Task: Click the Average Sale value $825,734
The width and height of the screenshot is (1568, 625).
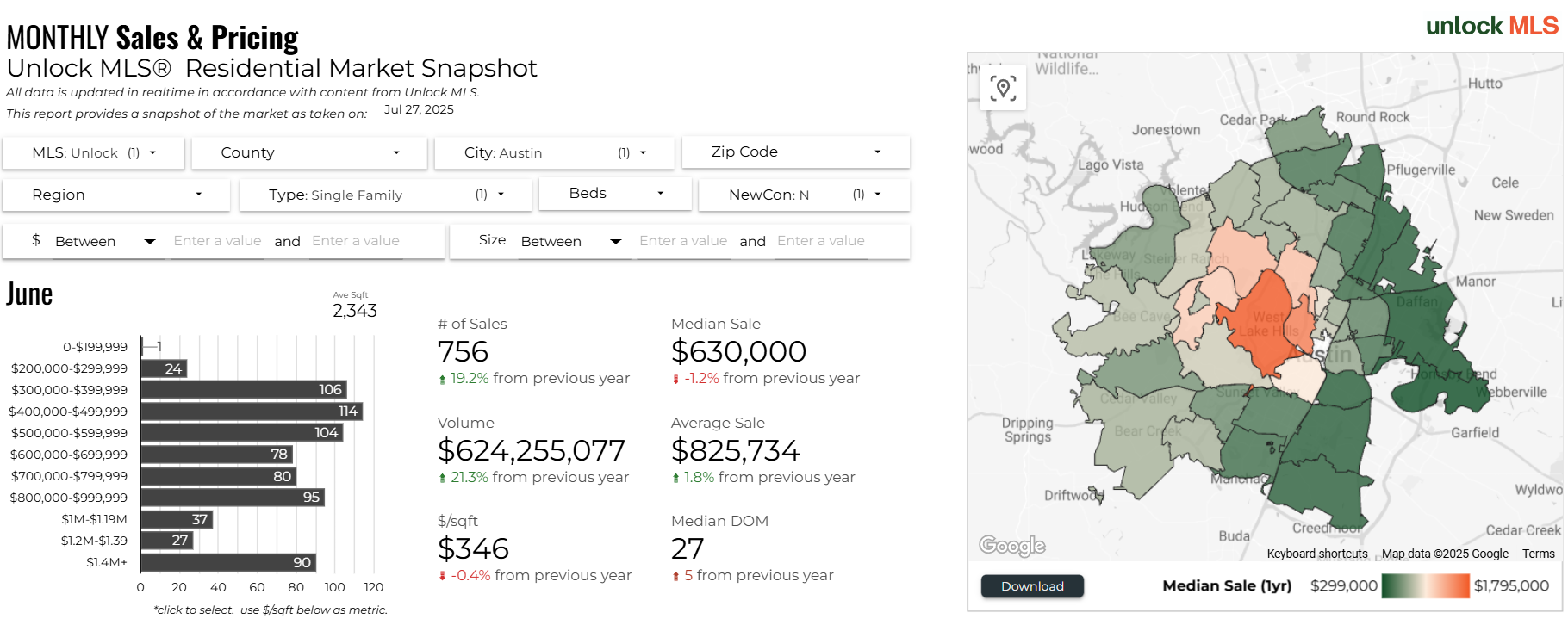Action: tap(736, 450)
